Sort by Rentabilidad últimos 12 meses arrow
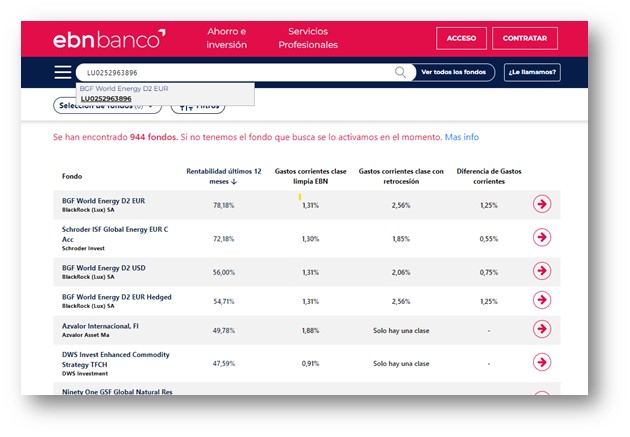This screenshot has width=630, height=437. (234, 182)
